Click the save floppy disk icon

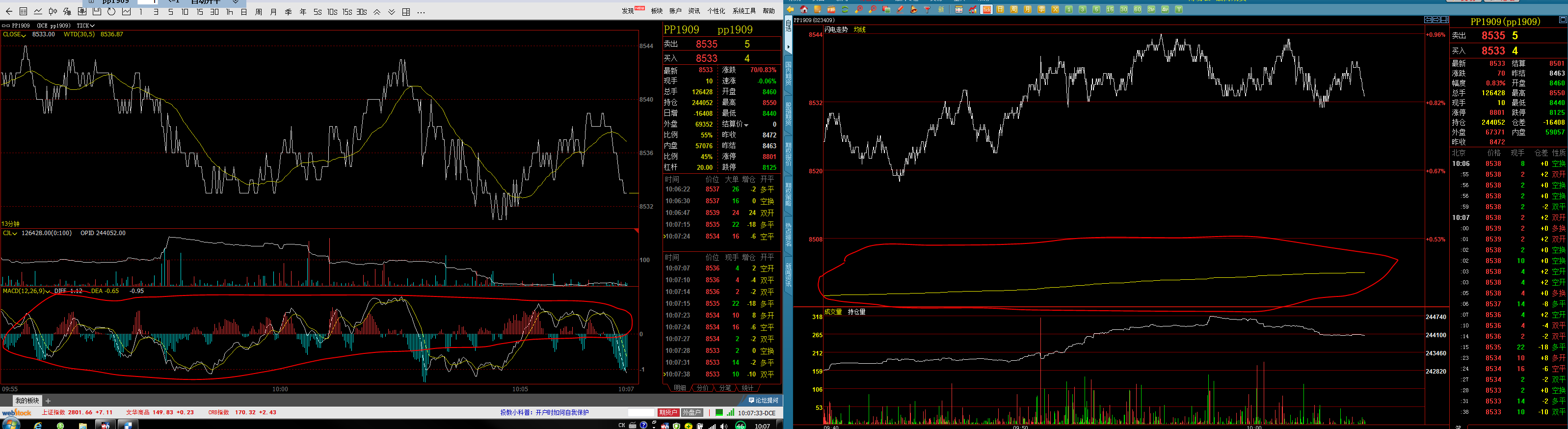click(97, 12)
